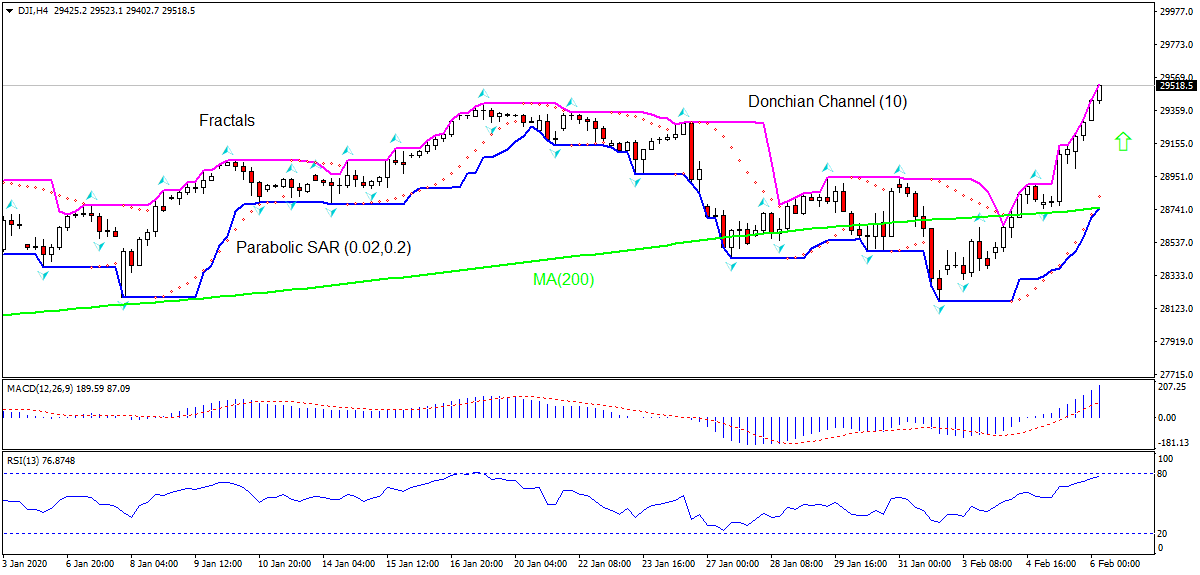Click the large red candle on 23 Jan

click(x=691, y=150)
